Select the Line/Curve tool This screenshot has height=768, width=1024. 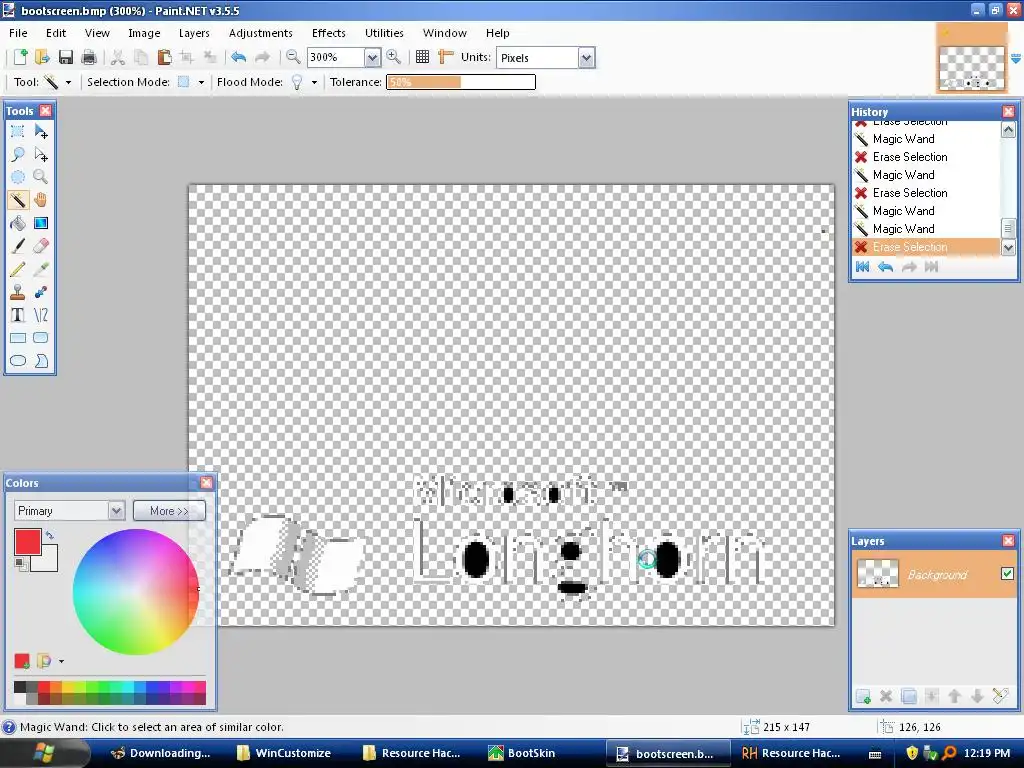(40, 315)
